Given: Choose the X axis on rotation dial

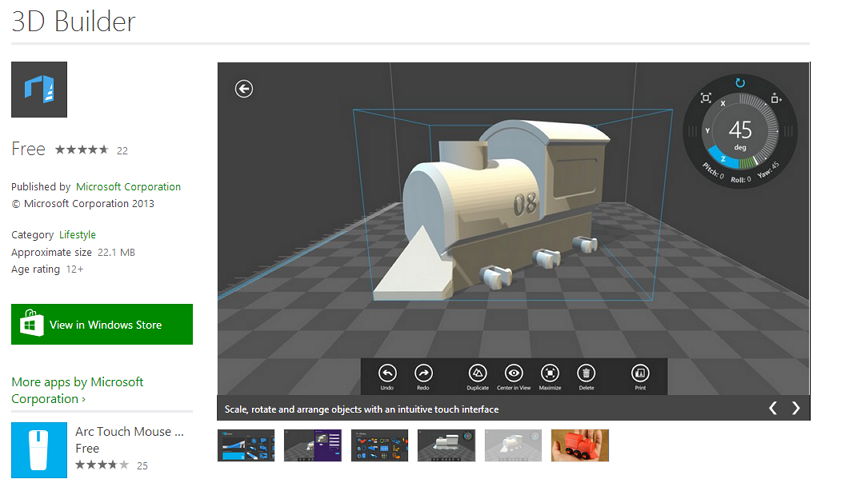Looking at the screenshot, I should pyautogui.click(x=723, y=103).
